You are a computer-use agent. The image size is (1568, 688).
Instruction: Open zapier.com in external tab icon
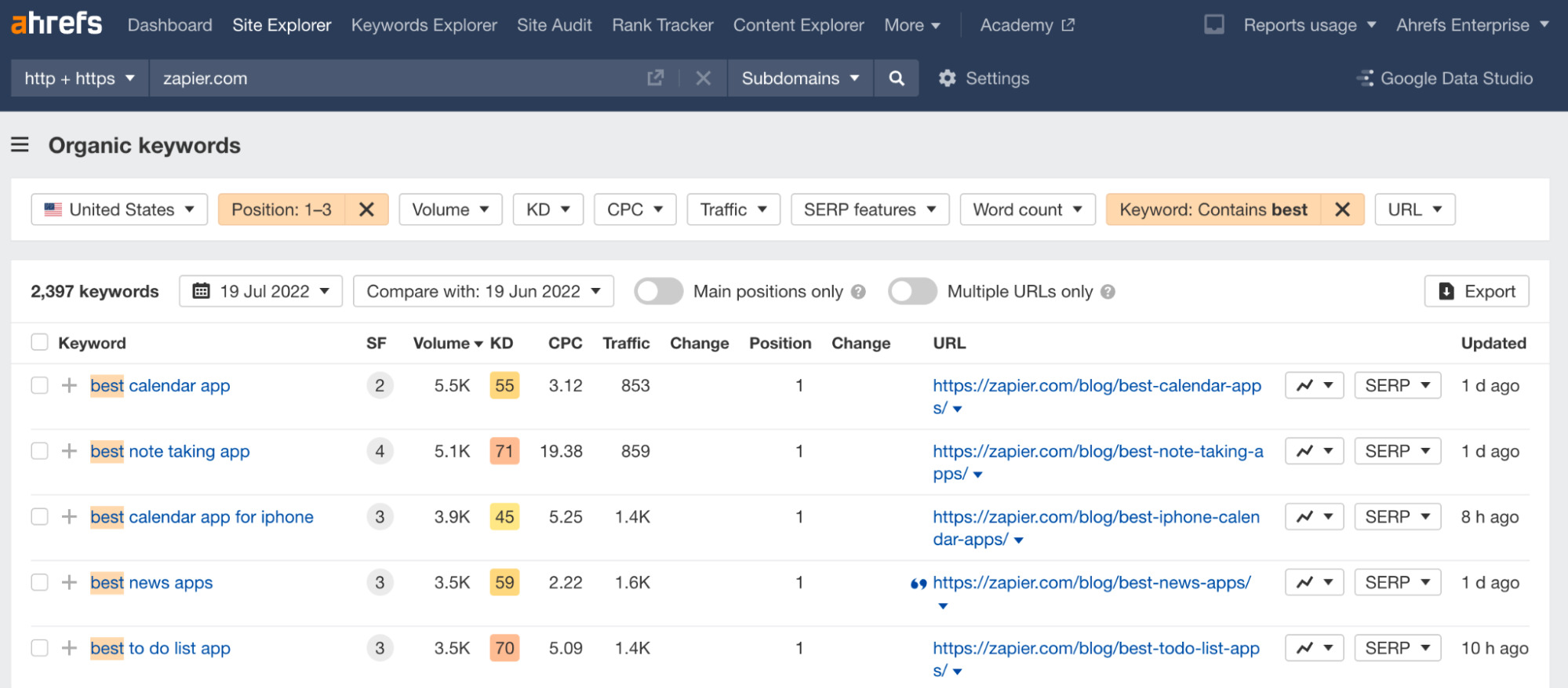655,78
